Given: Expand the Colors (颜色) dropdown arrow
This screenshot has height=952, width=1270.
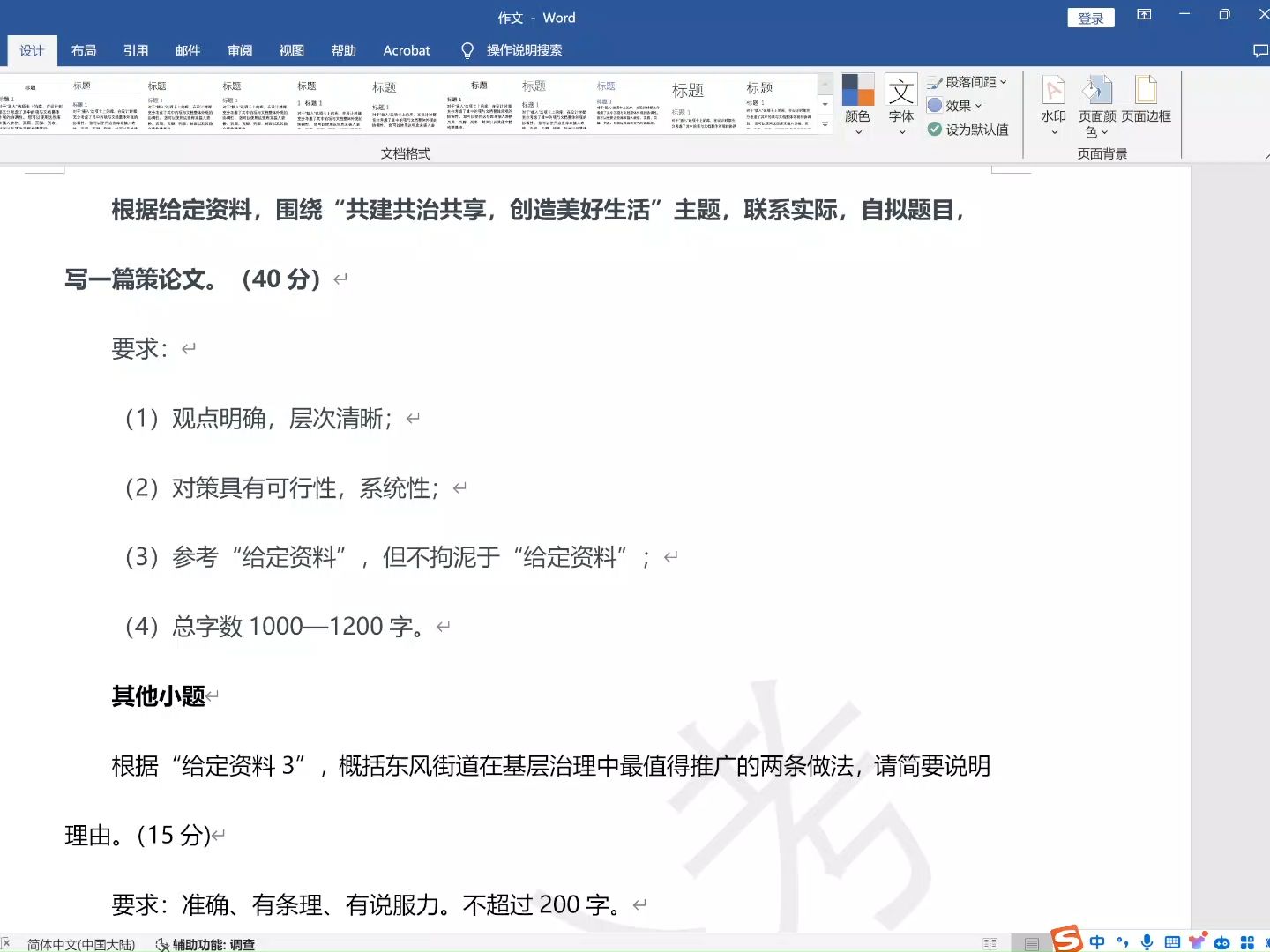Looking at the screenshot, I should click(858, 132).
